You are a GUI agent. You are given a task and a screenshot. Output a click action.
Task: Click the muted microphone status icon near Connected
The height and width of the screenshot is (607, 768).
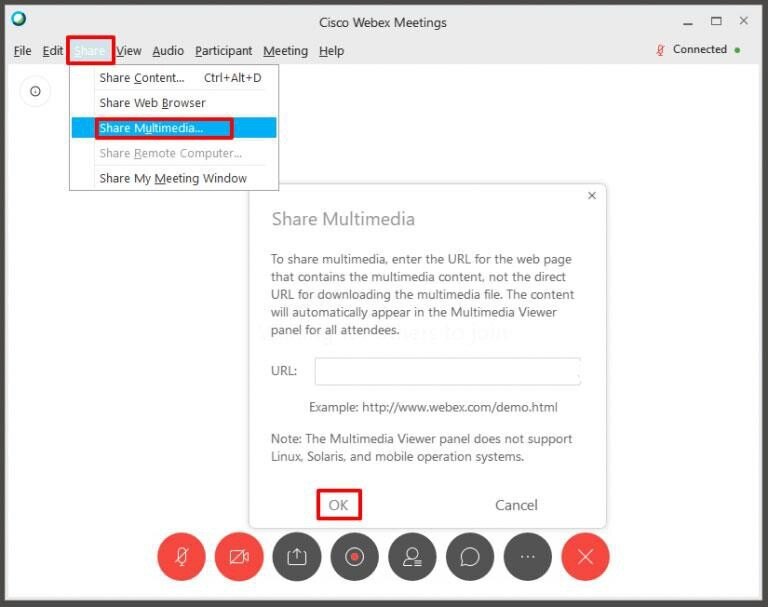(x=660, y=50)
